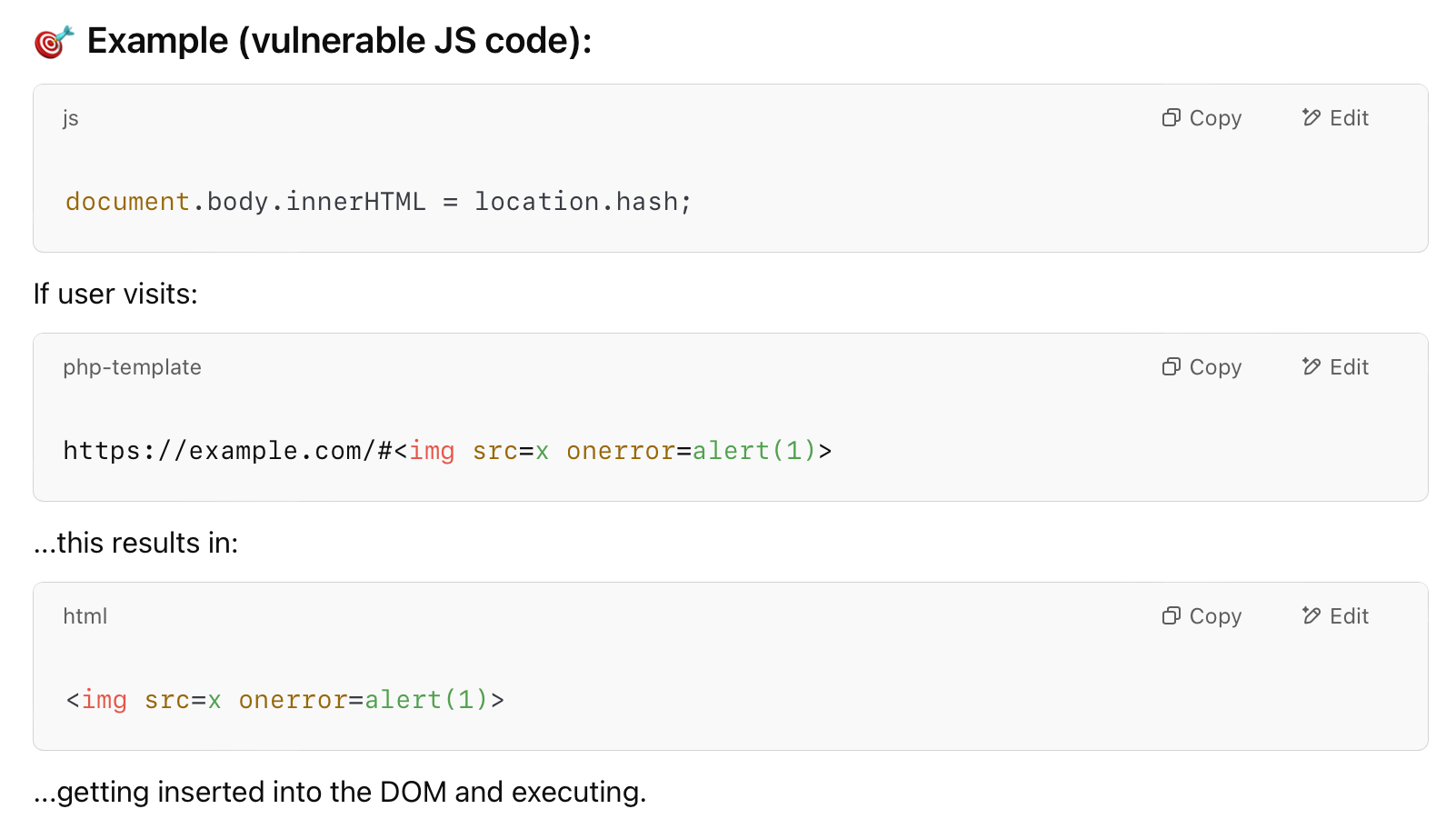Click the html language label
The width and height of the screenshot is (1456, 829).
click(x=85, y=616)
